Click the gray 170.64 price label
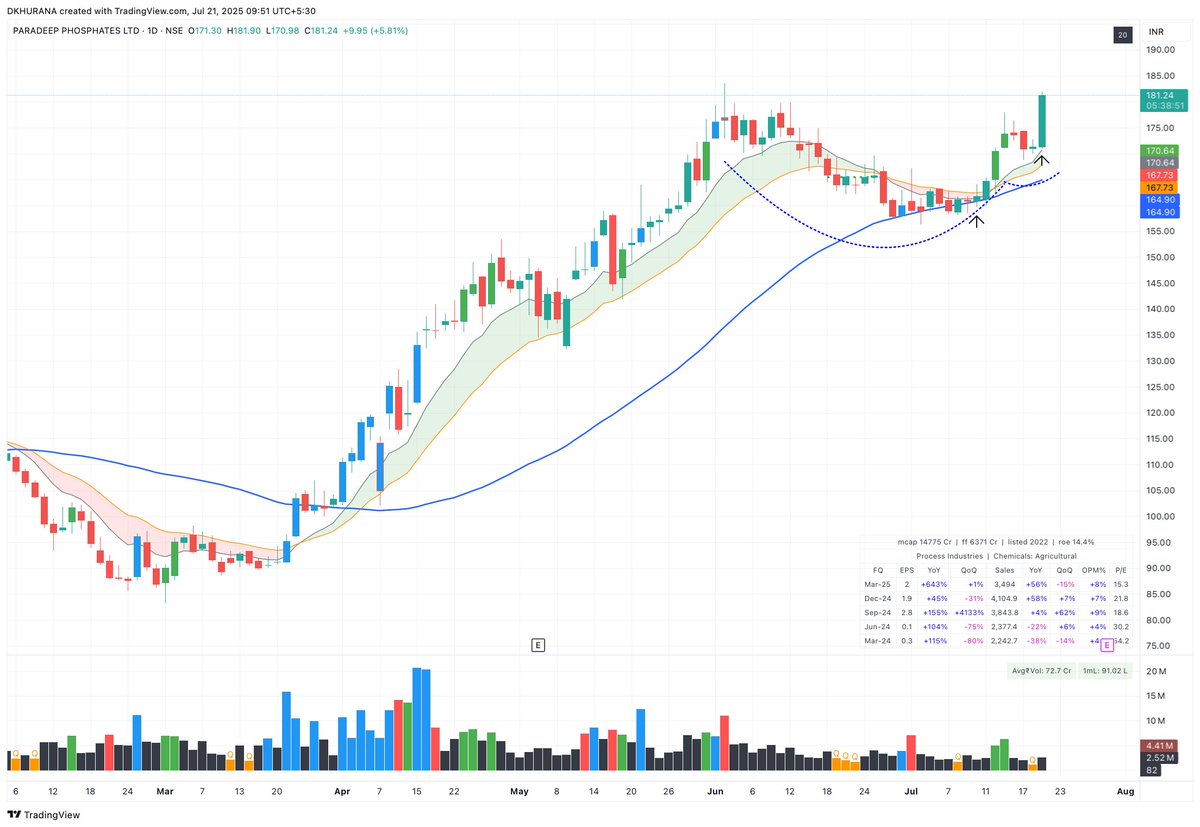 pos(1159,163)
